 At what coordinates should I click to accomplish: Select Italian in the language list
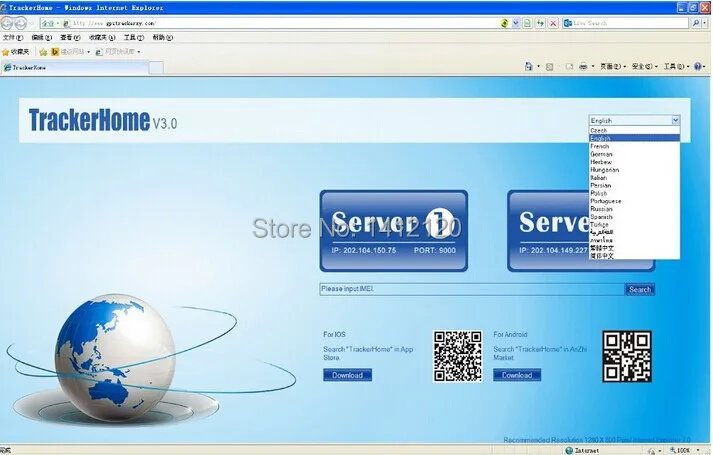coord(634,178)
